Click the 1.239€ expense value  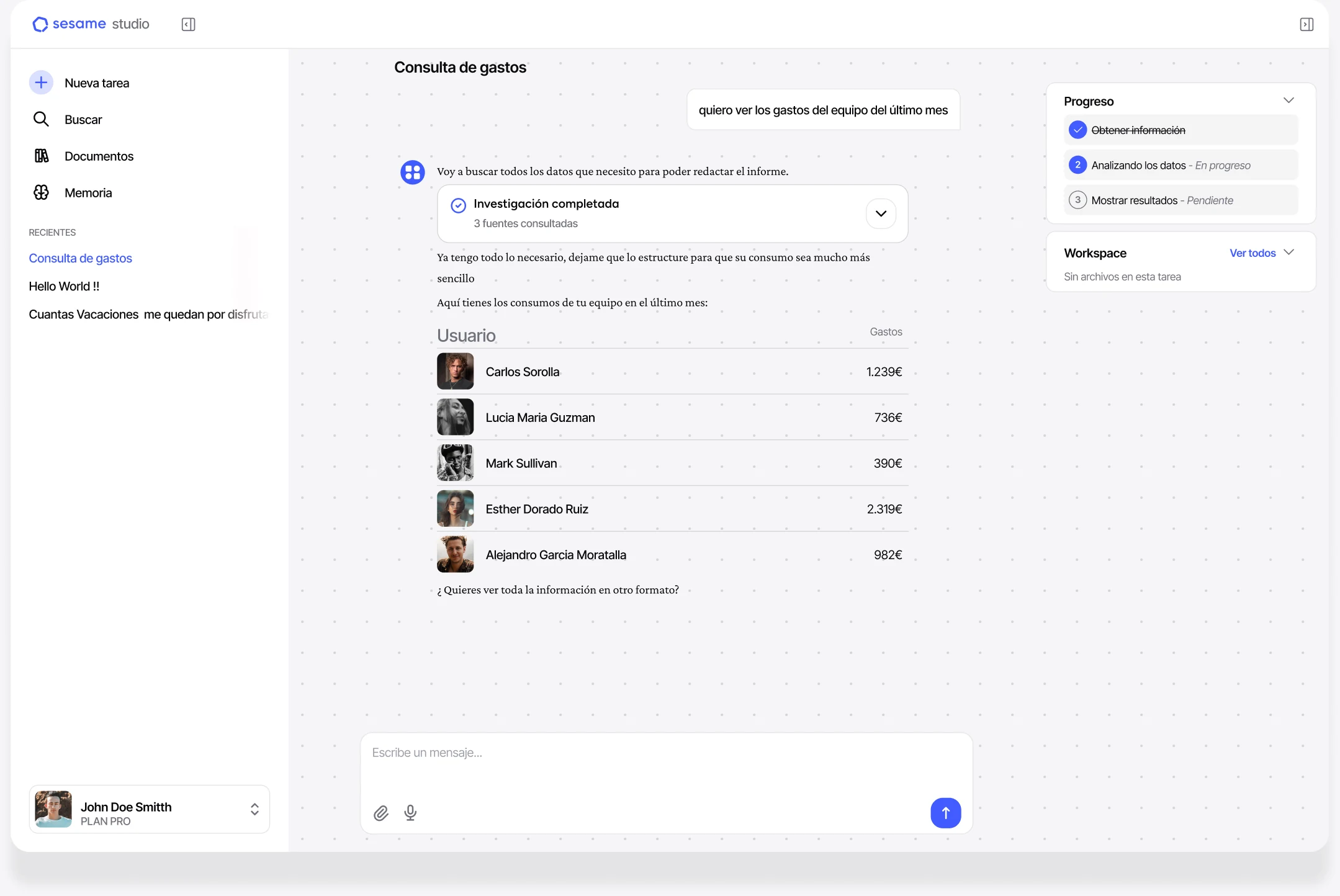coord(884,372)
